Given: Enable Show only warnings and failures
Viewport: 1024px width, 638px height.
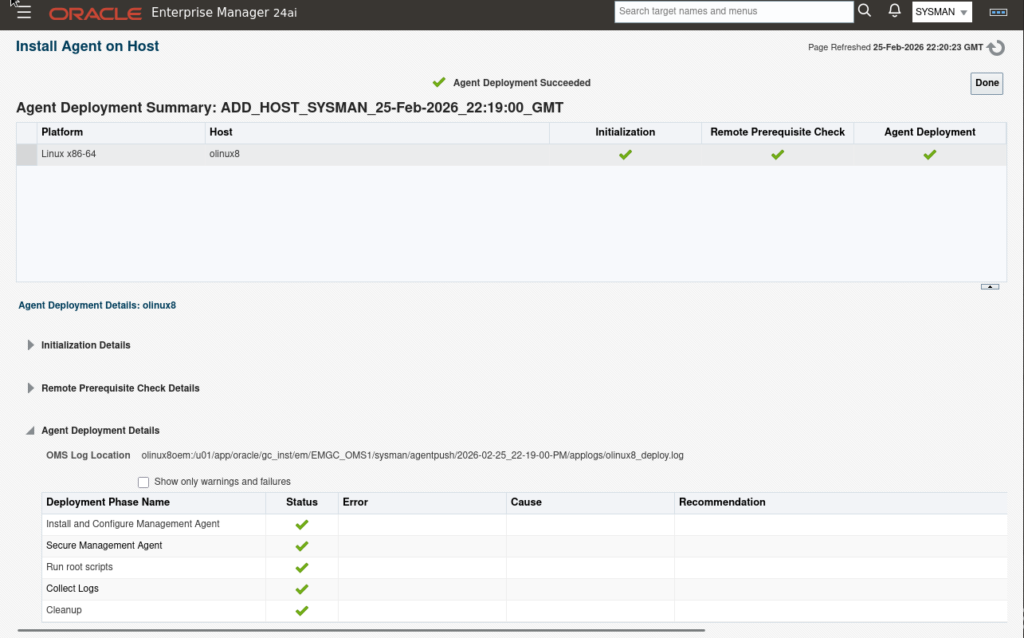Looking at the screenshot, I should coord(144,482).
